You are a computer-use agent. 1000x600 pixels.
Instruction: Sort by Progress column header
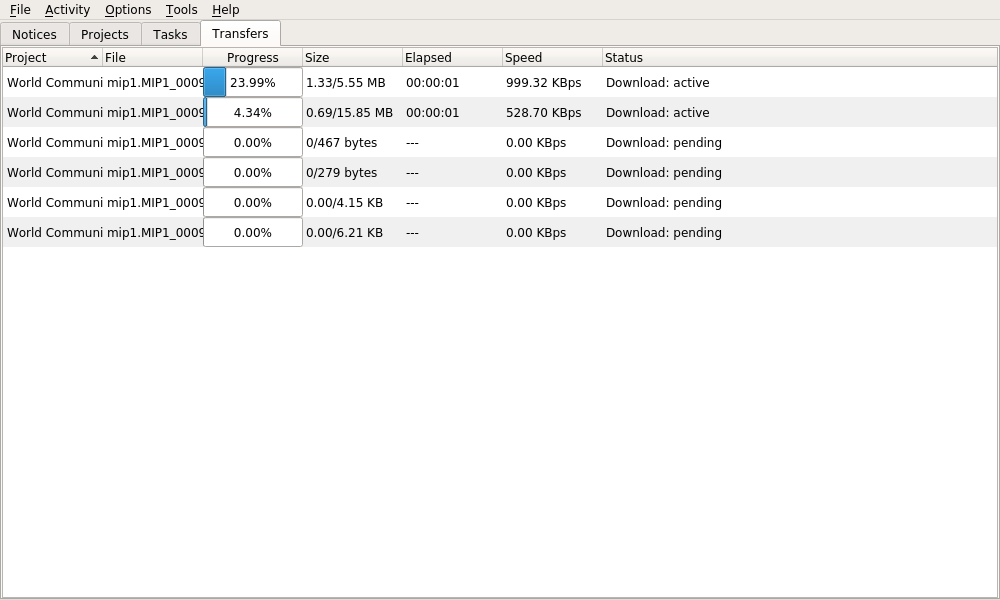coord(252,58)
